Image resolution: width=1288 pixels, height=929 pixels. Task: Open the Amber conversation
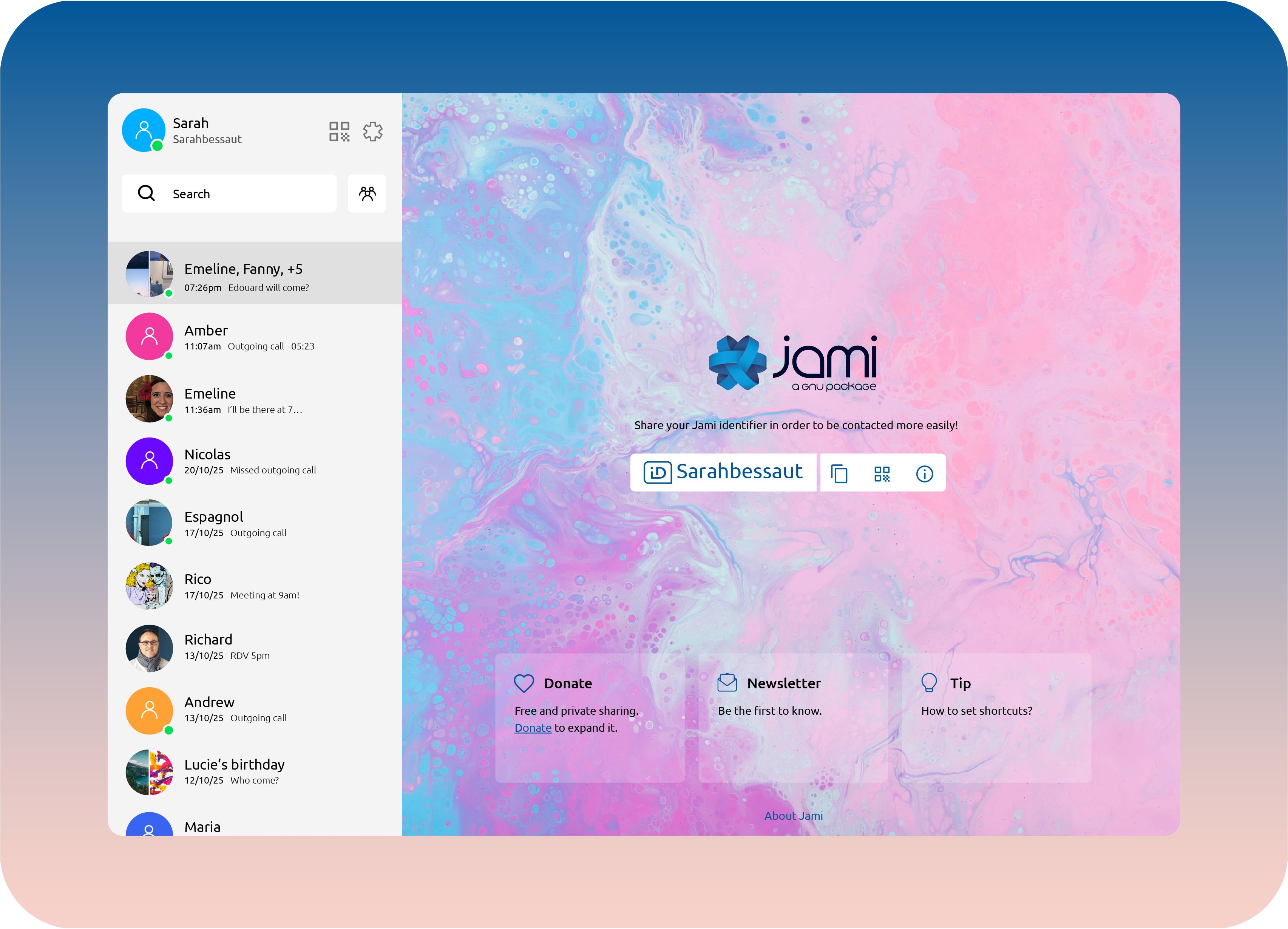pos(255,336)
